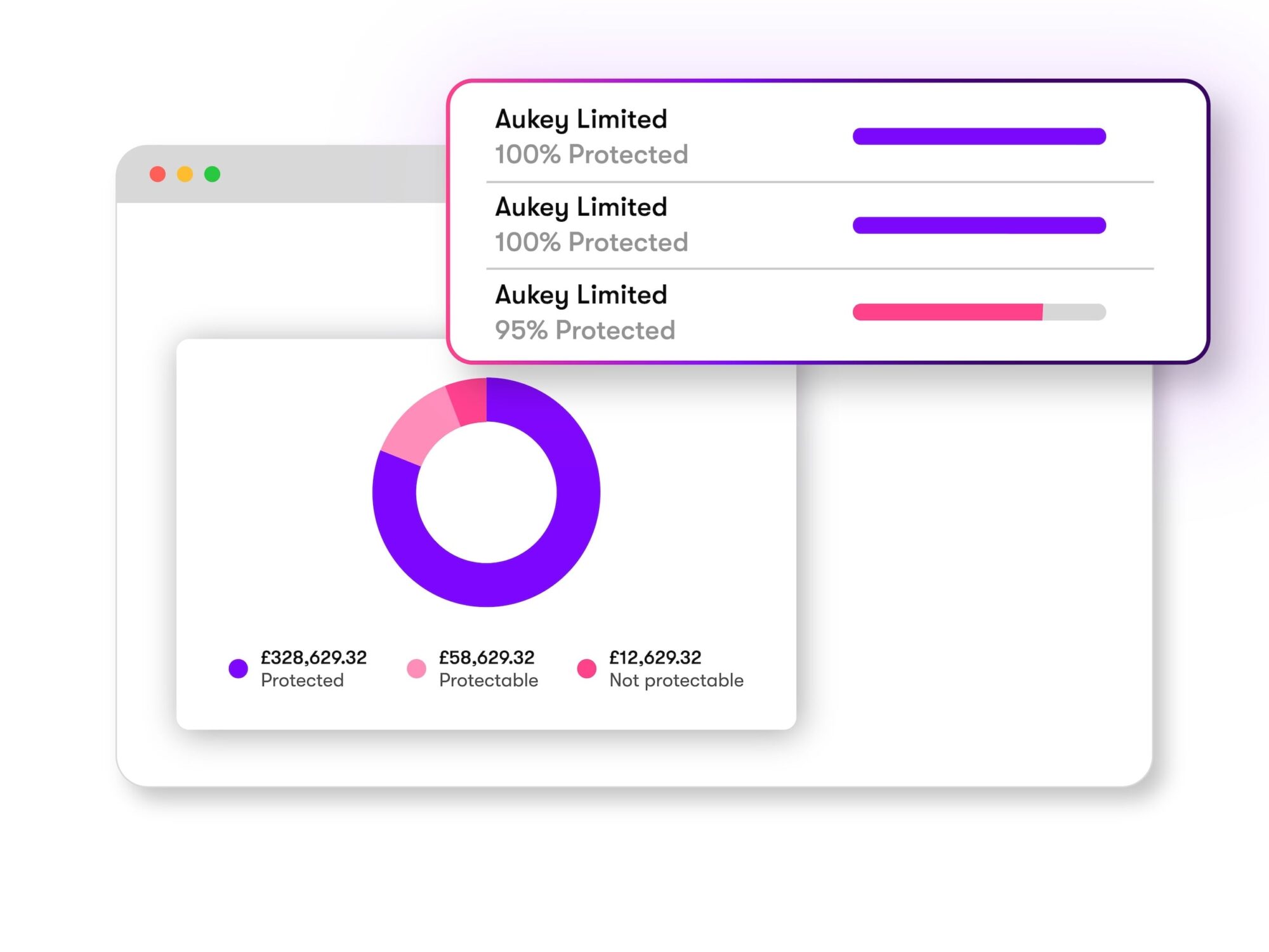Click the Protected legend label
The width and height of the screenshot is (1269, 952).
tap(302, 681)
